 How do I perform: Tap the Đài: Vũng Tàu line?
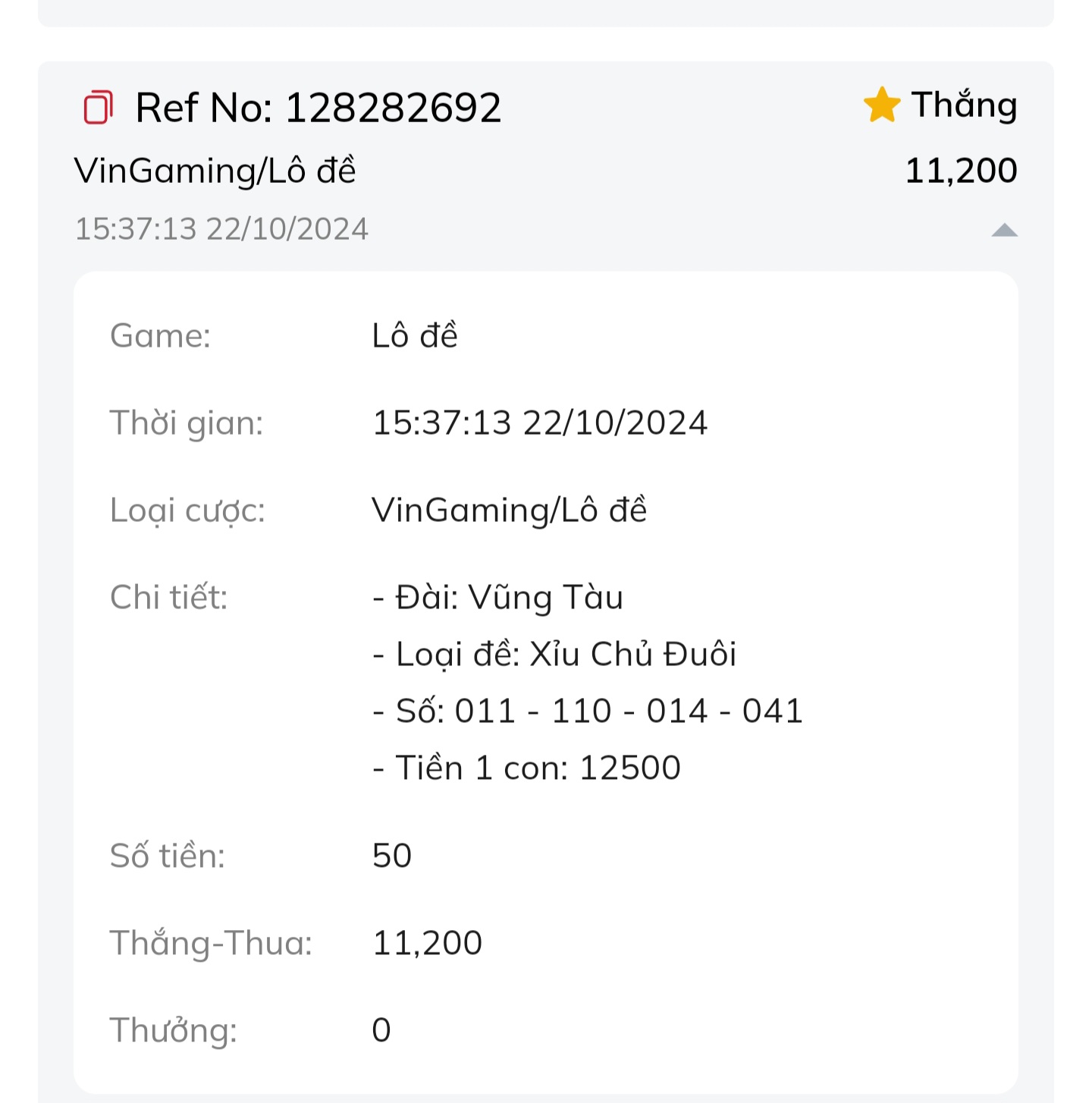click(x=497, y=597)
